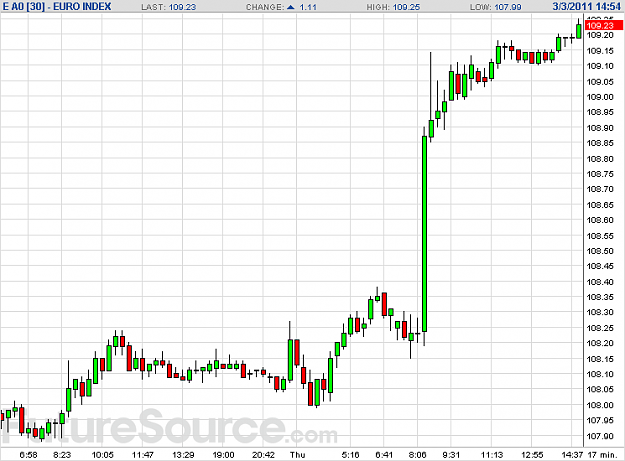
Task: Click the 109.15 price axis label
Action: point(600,51)
